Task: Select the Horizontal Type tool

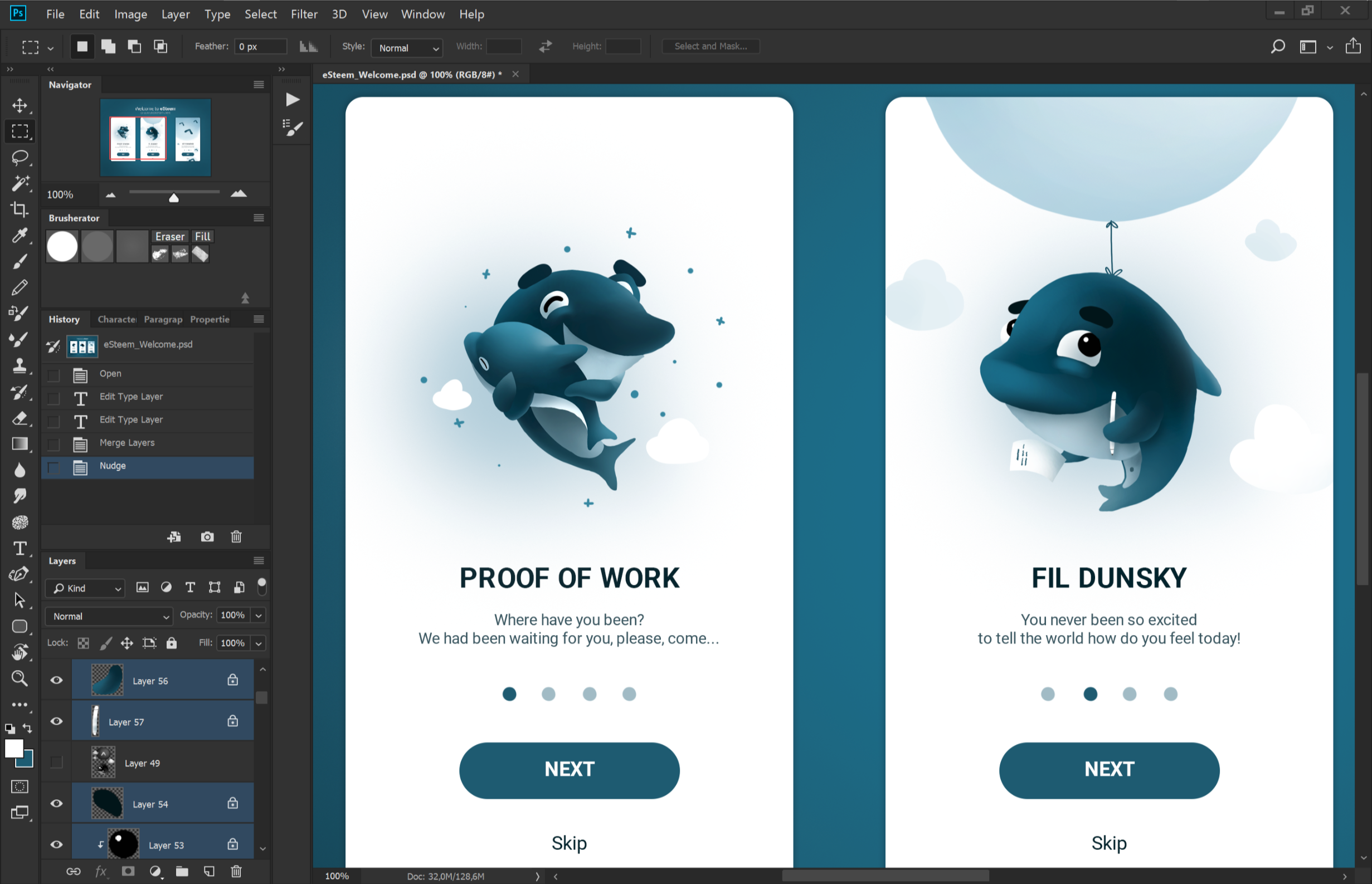Action: point(20,548)
